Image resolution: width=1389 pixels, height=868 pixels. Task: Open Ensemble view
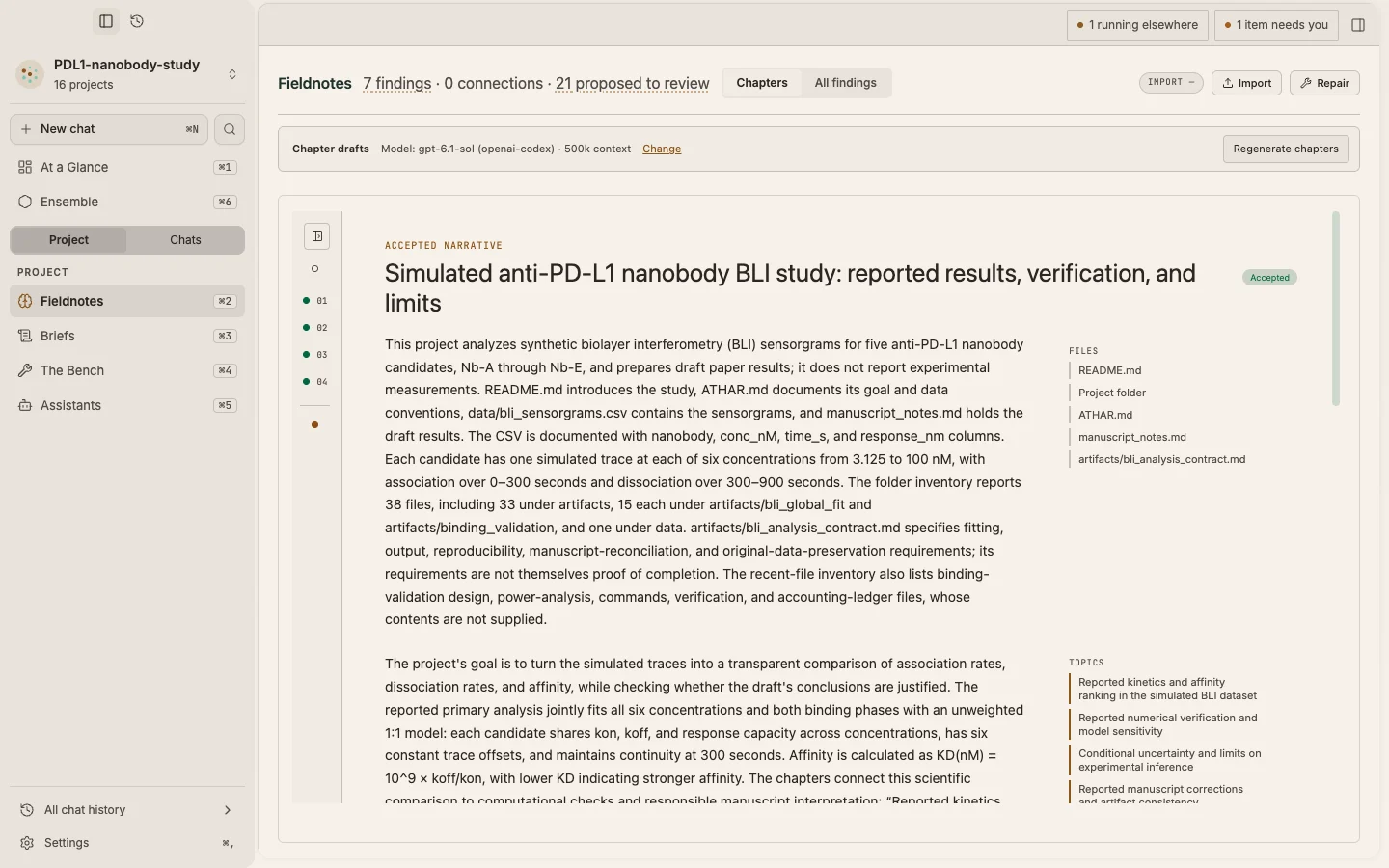tap(127, 202)
